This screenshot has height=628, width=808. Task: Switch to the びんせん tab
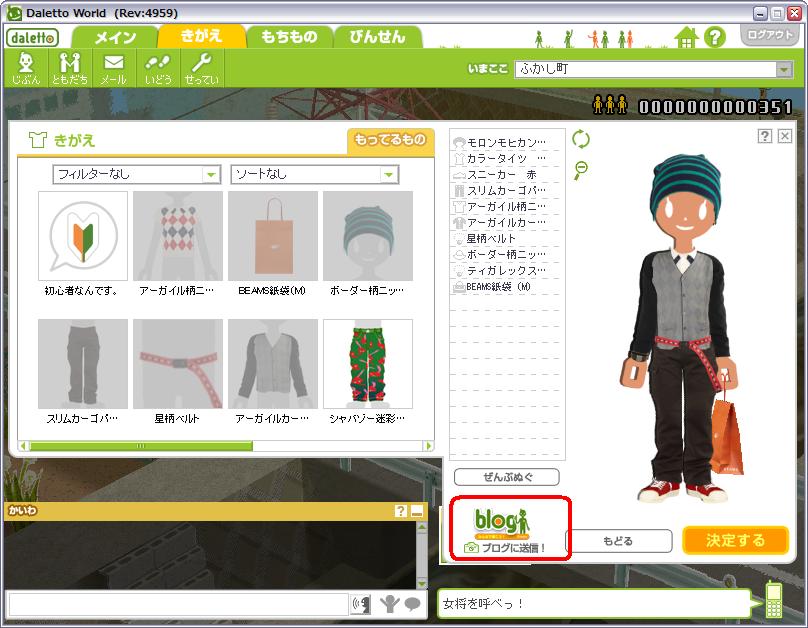[378, 37]
